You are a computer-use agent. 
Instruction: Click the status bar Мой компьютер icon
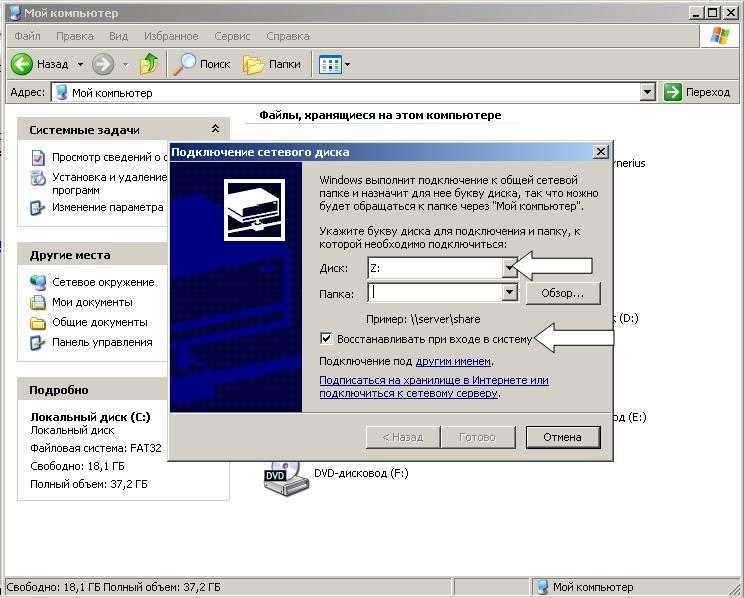[x=542, y=588]
